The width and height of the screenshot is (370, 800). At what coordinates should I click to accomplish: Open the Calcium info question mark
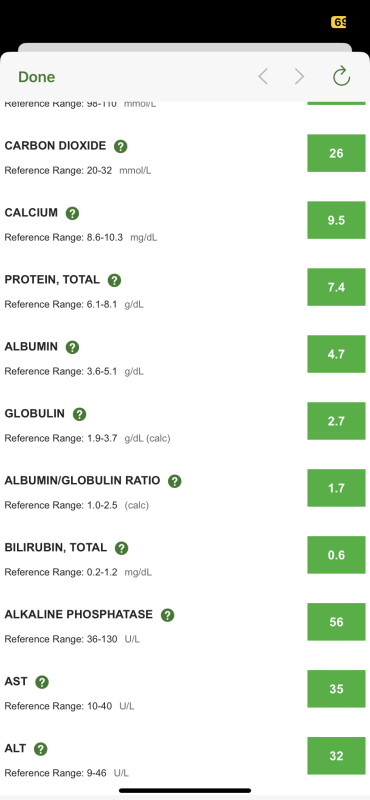pos(72,213)
